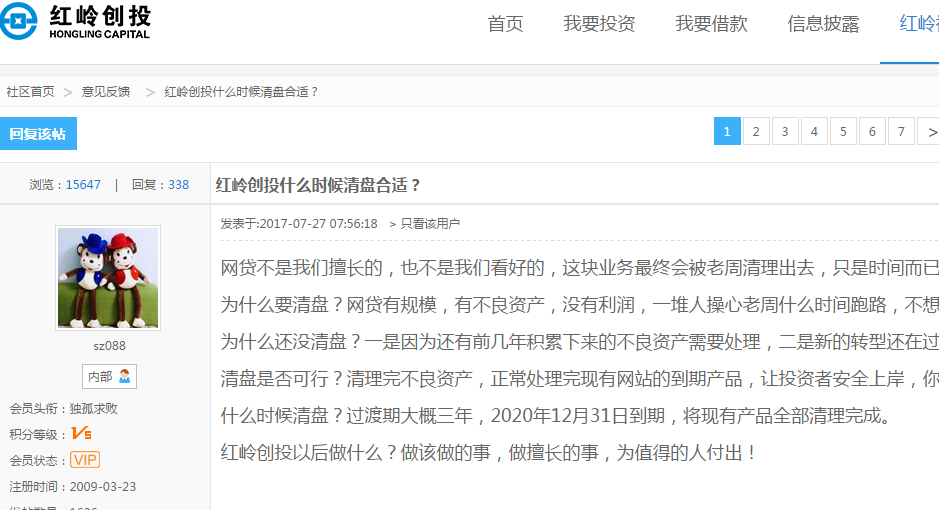Select current page 1 in pagination

[x=727, y=132]
